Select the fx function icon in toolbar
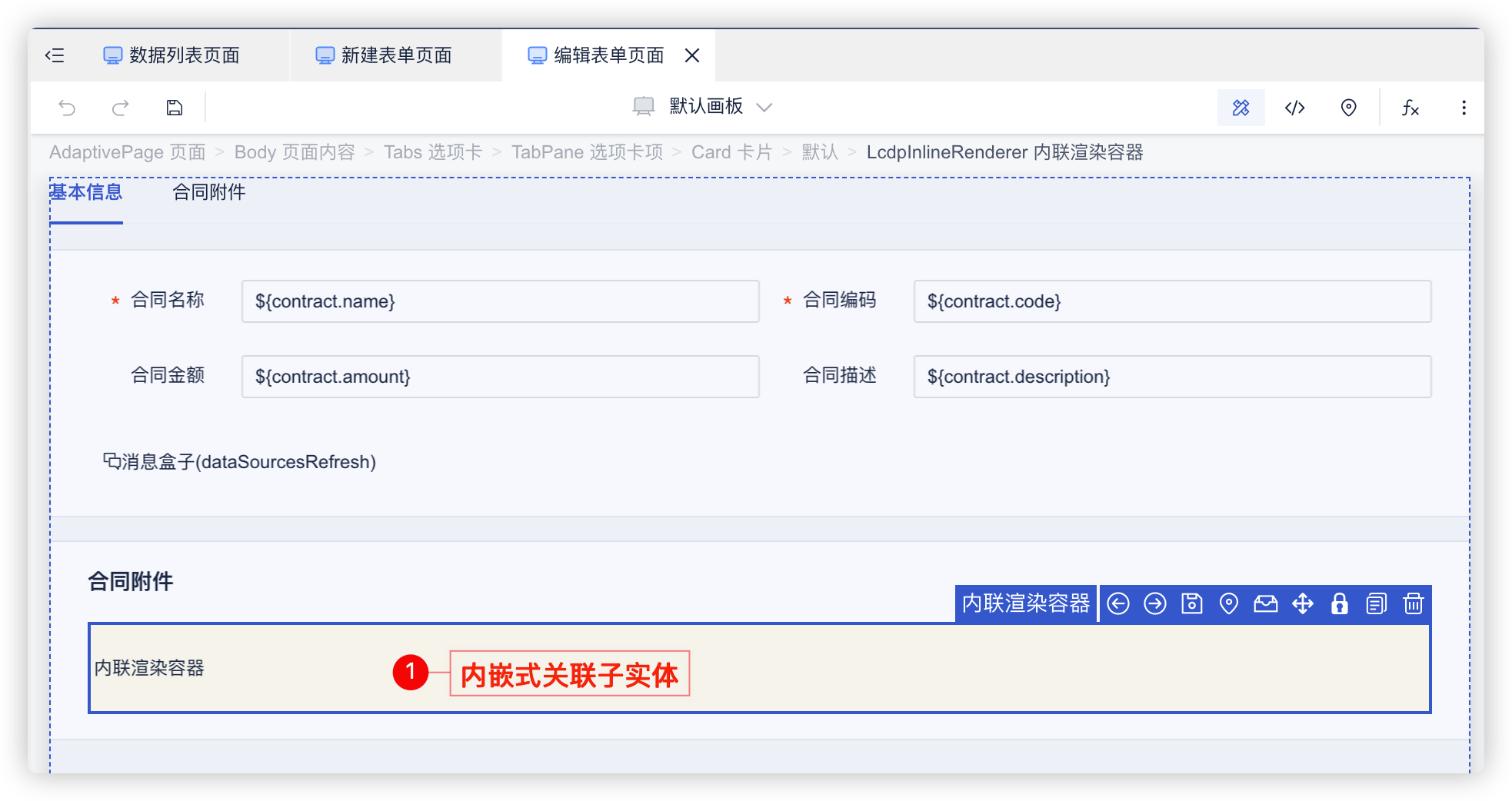 coord(1411,108)
